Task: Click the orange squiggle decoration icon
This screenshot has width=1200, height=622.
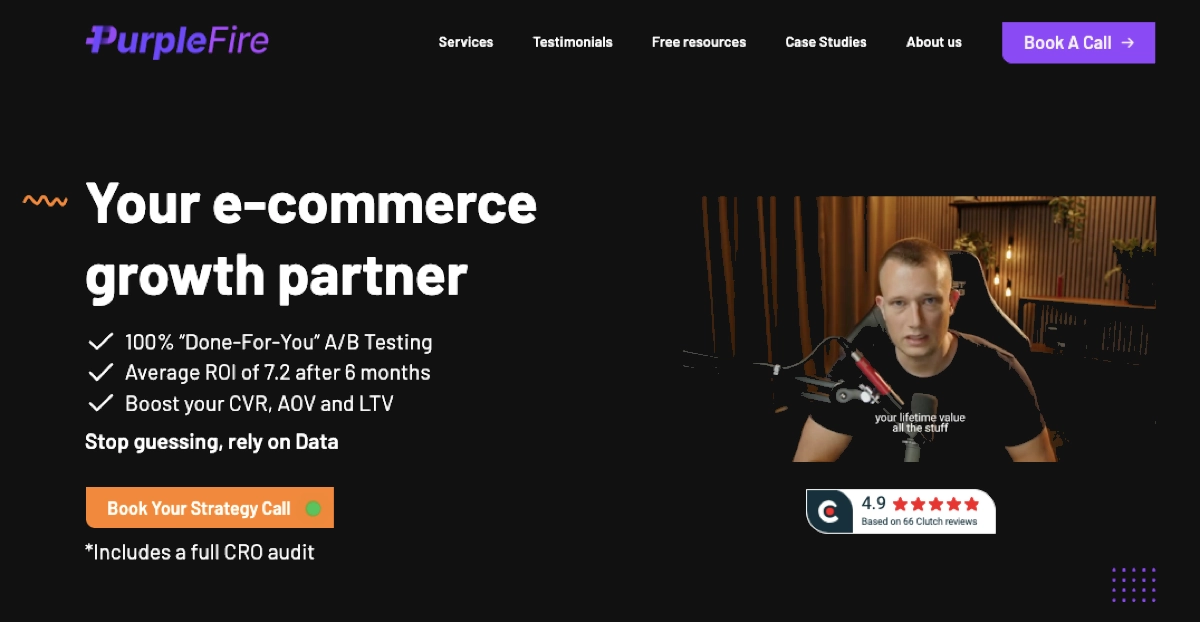Action: click(45, 201)
